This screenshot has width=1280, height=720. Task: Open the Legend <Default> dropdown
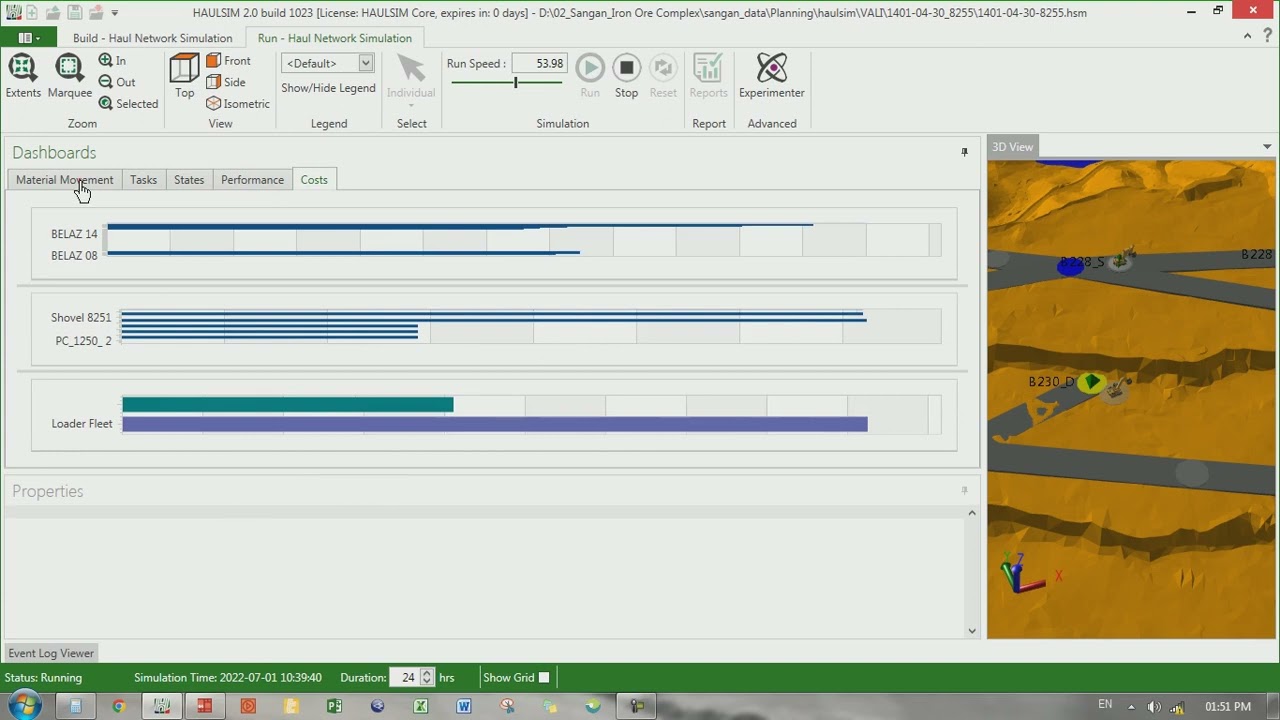[328, 63]
